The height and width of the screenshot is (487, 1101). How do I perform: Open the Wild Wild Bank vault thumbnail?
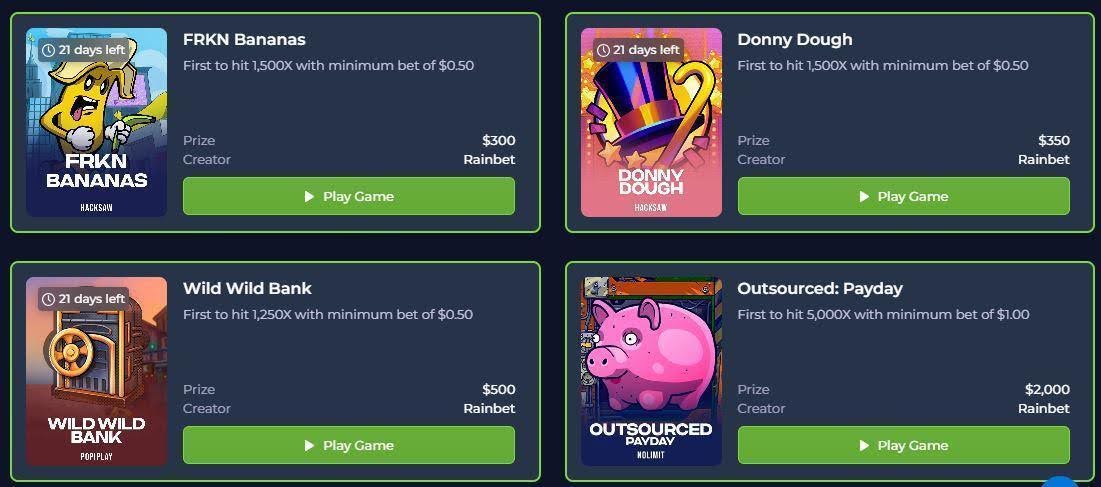tap(97, 371)
